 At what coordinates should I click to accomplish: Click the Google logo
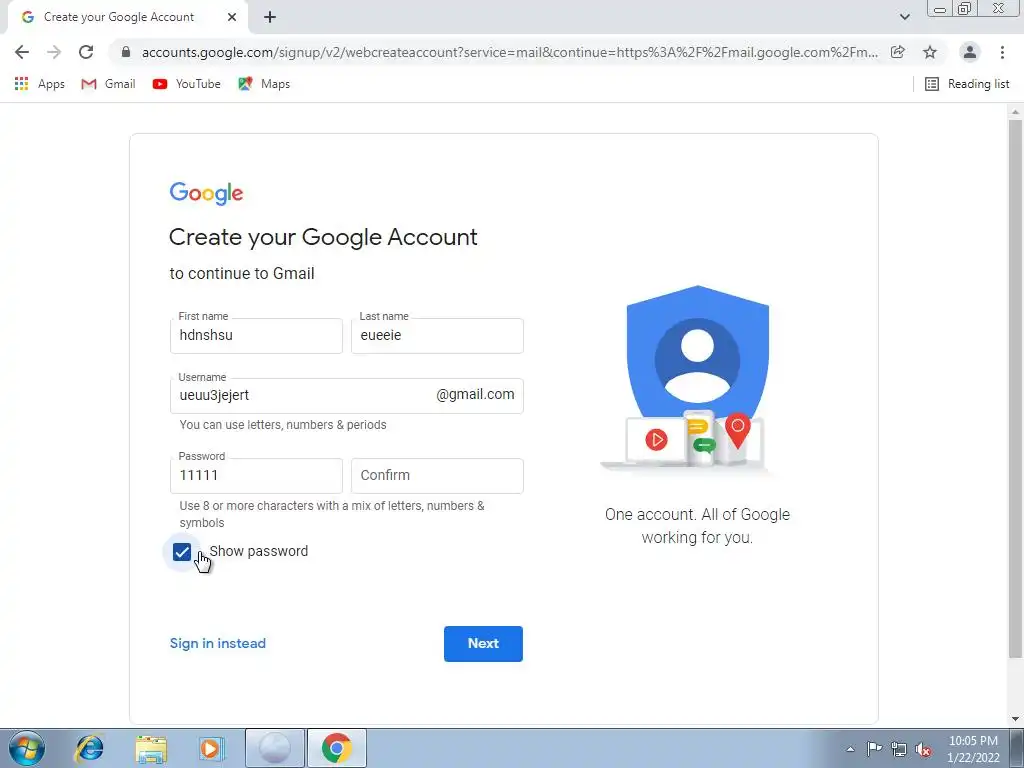206,193
